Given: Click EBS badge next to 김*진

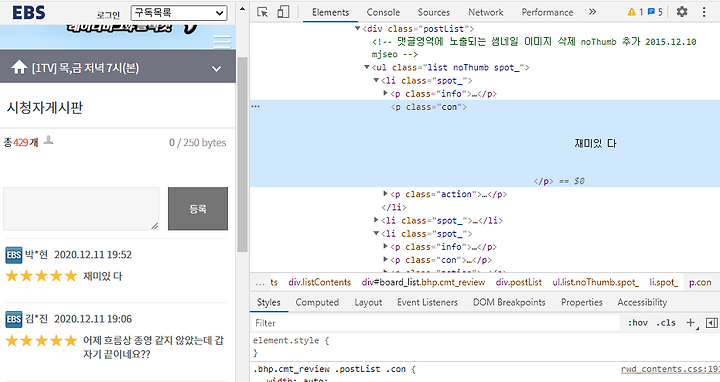Looking at the screenshot, I should [14, 319].
